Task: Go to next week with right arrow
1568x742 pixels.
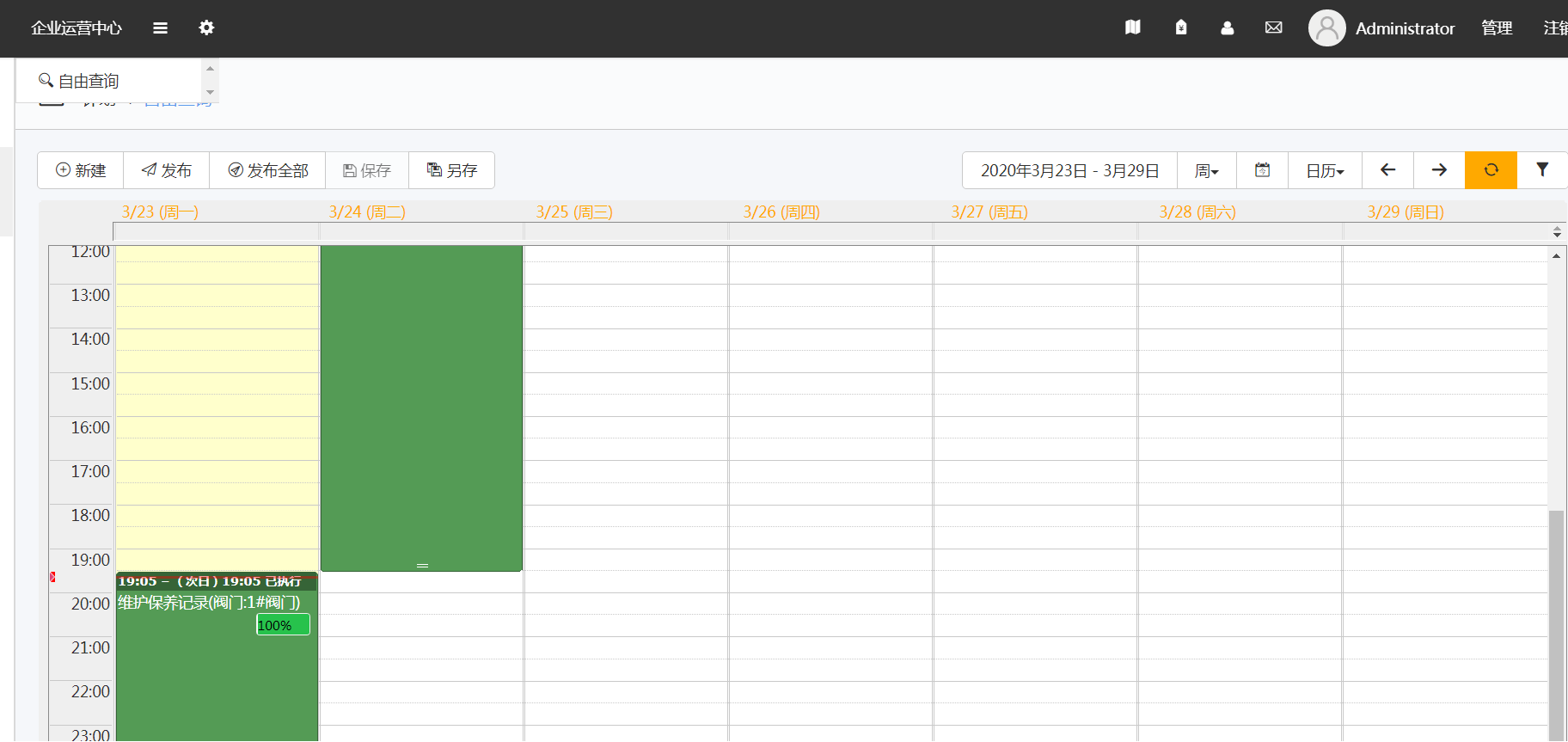Action: tap(1439, 170)
